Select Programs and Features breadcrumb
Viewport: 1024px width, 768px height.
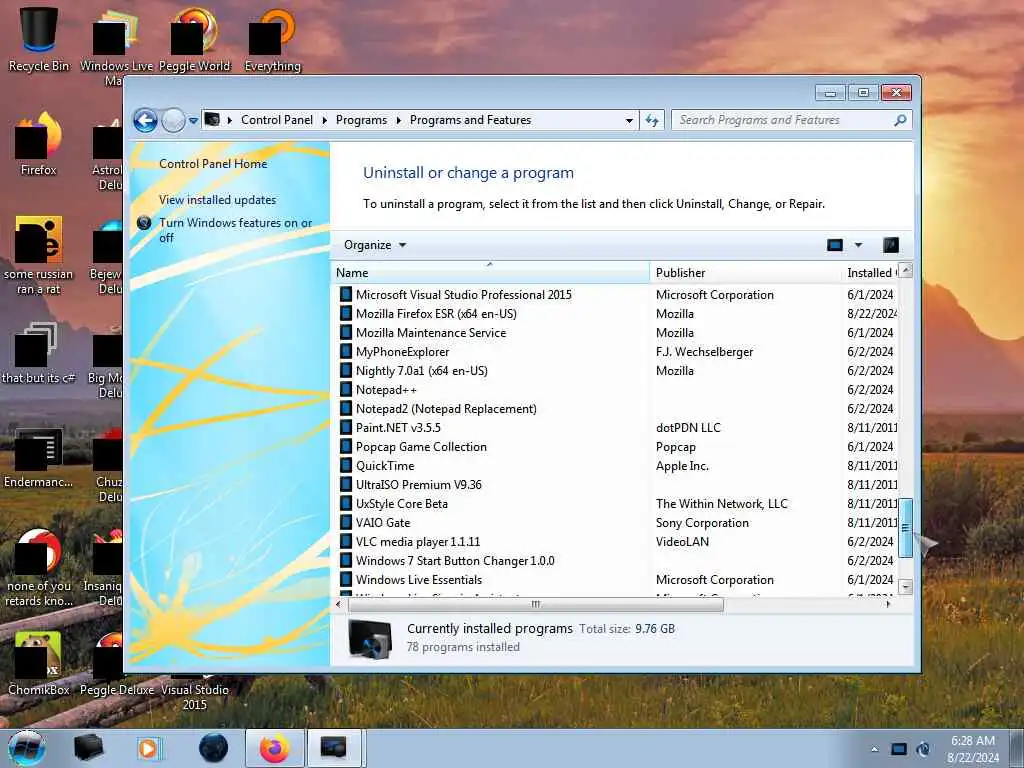coord(470,120)
